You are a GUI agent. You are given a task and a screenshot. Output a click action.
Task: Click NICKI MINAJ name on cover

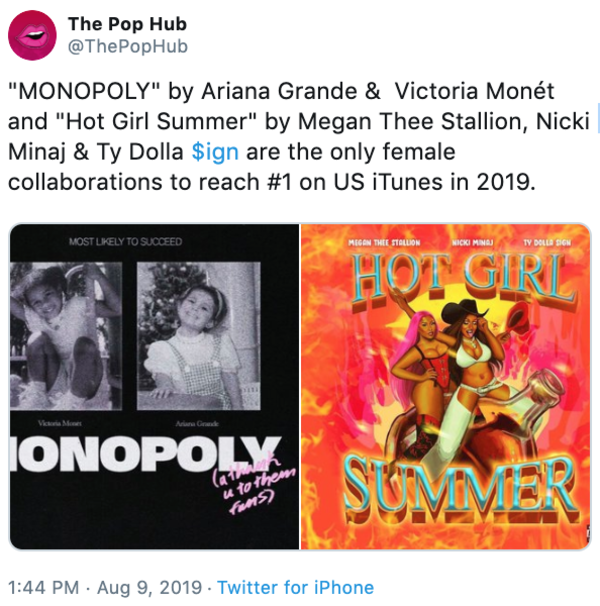pos(472,243)
